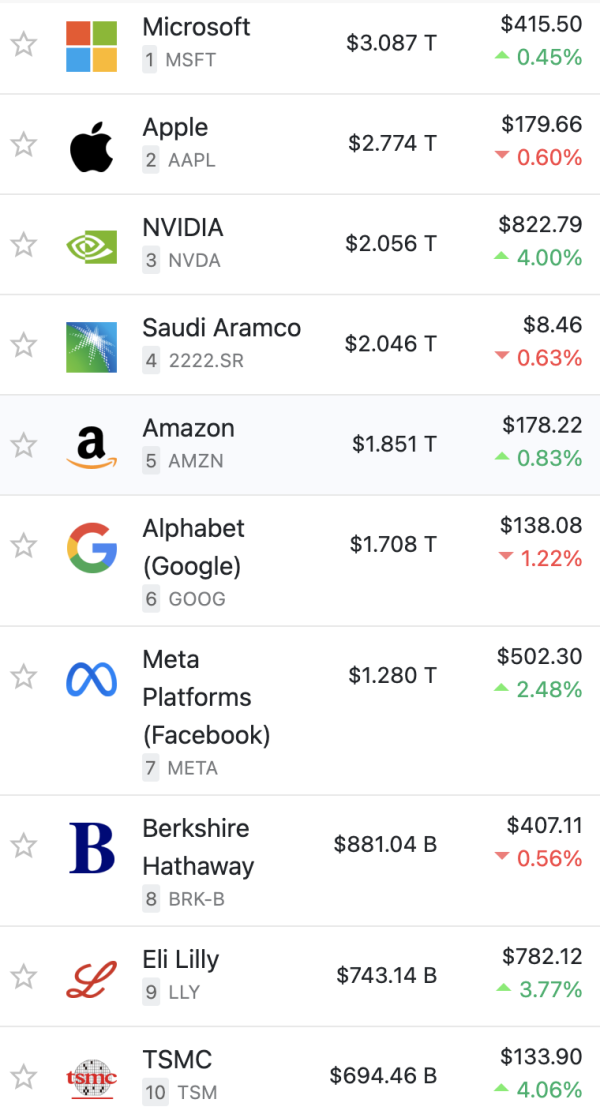Image resolution: width=600 pixels, height=1118 pixels.
Task: Click the NVIDIA logo icon
Action: [91, 247]
